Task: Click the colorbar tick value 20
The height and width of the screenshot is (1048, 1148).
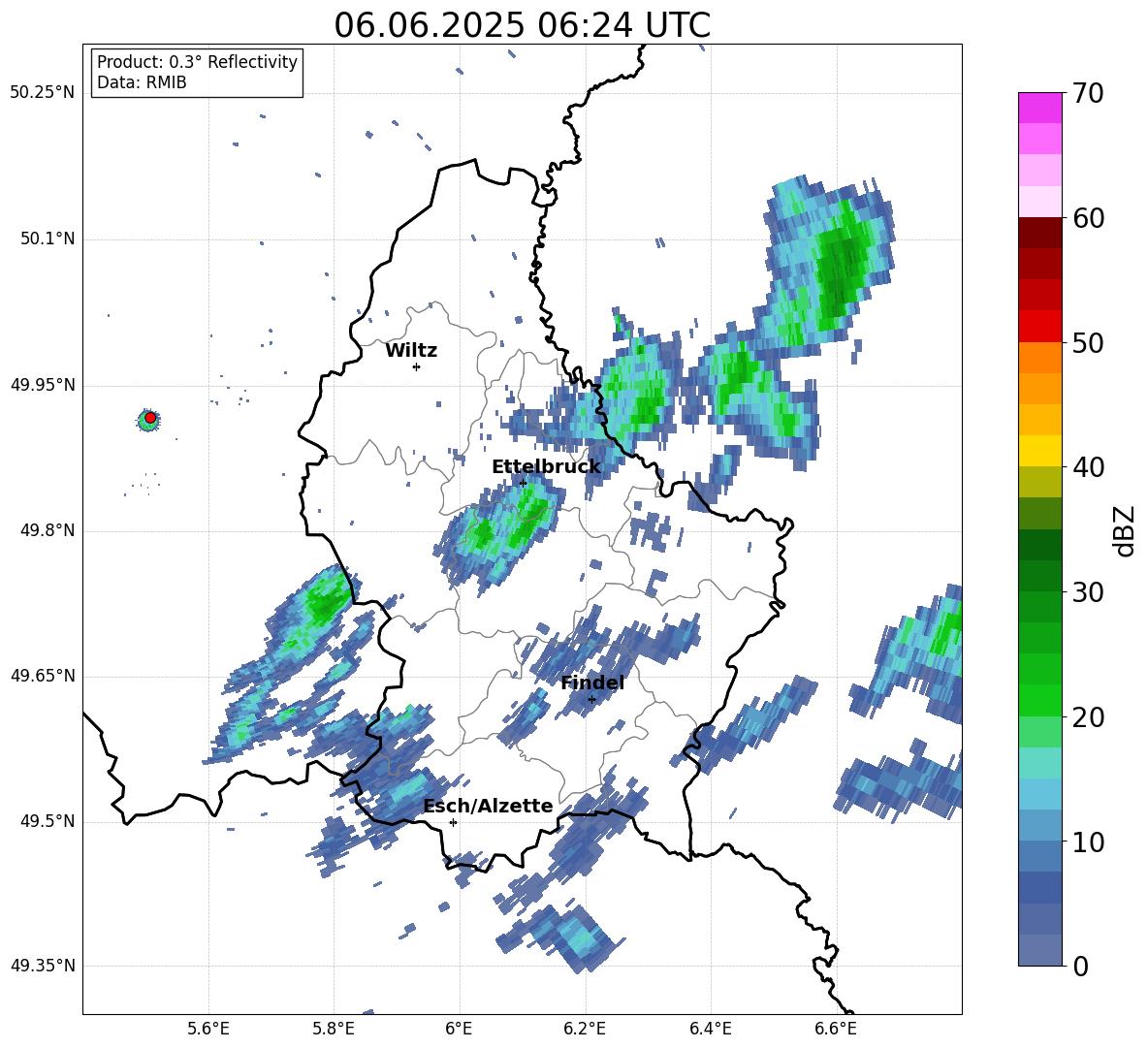Action: [1088, 717]
